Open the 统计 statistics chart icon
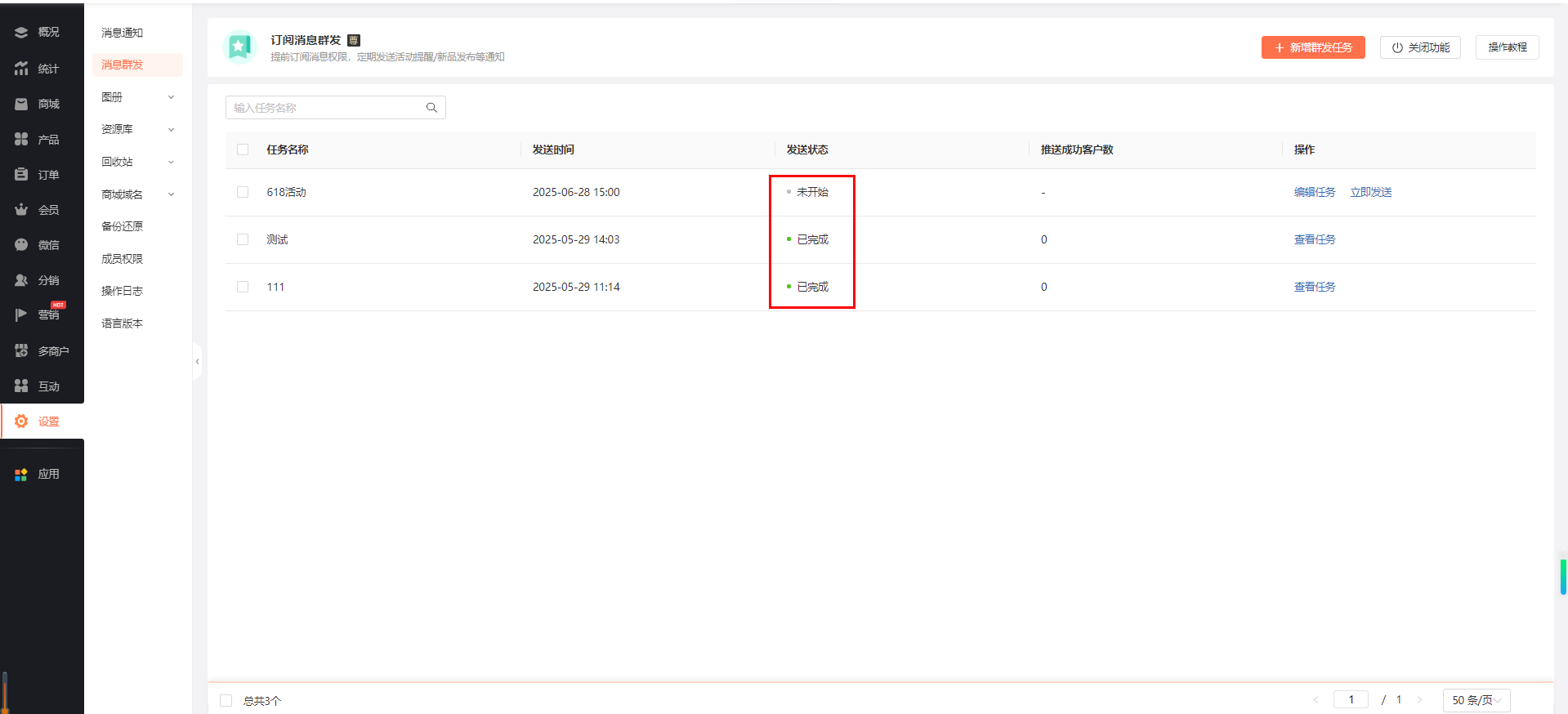Screen dimensions: 1568x714 click(21, 69)
